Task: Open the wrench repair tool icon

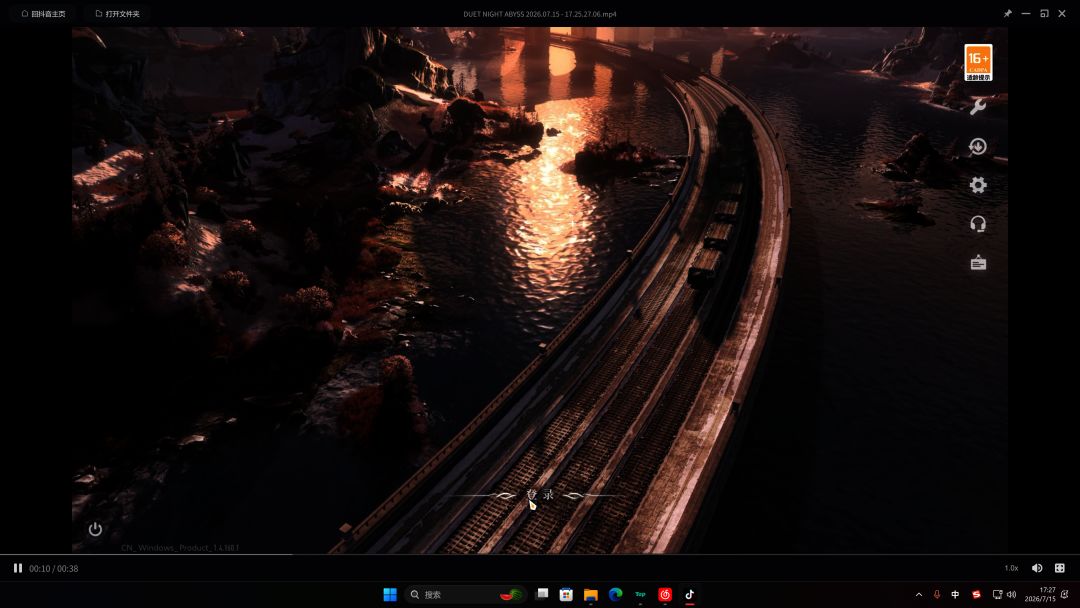Action: click(978, 107)
